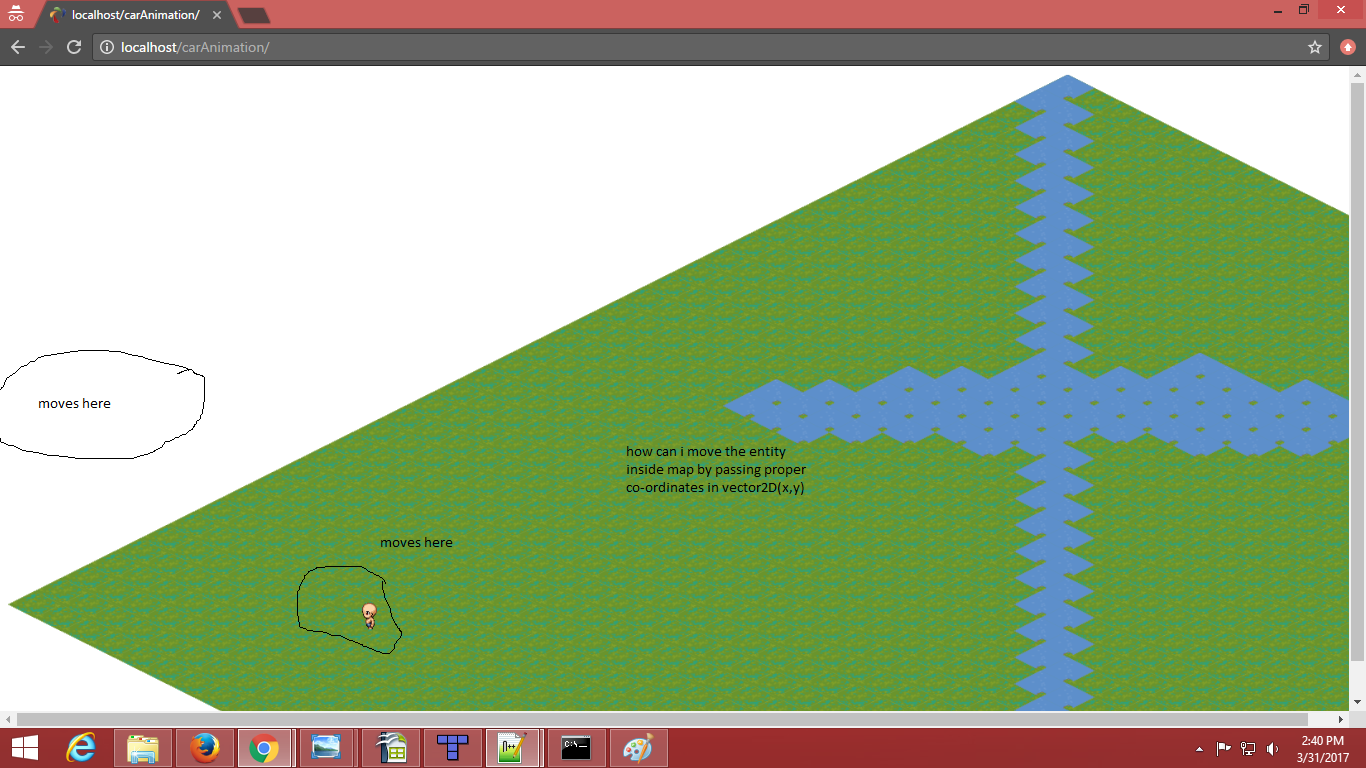Click the browser Back arrow
This screenshot has height=768, width=1366.
pyautogui.click(x=17, y=47)
